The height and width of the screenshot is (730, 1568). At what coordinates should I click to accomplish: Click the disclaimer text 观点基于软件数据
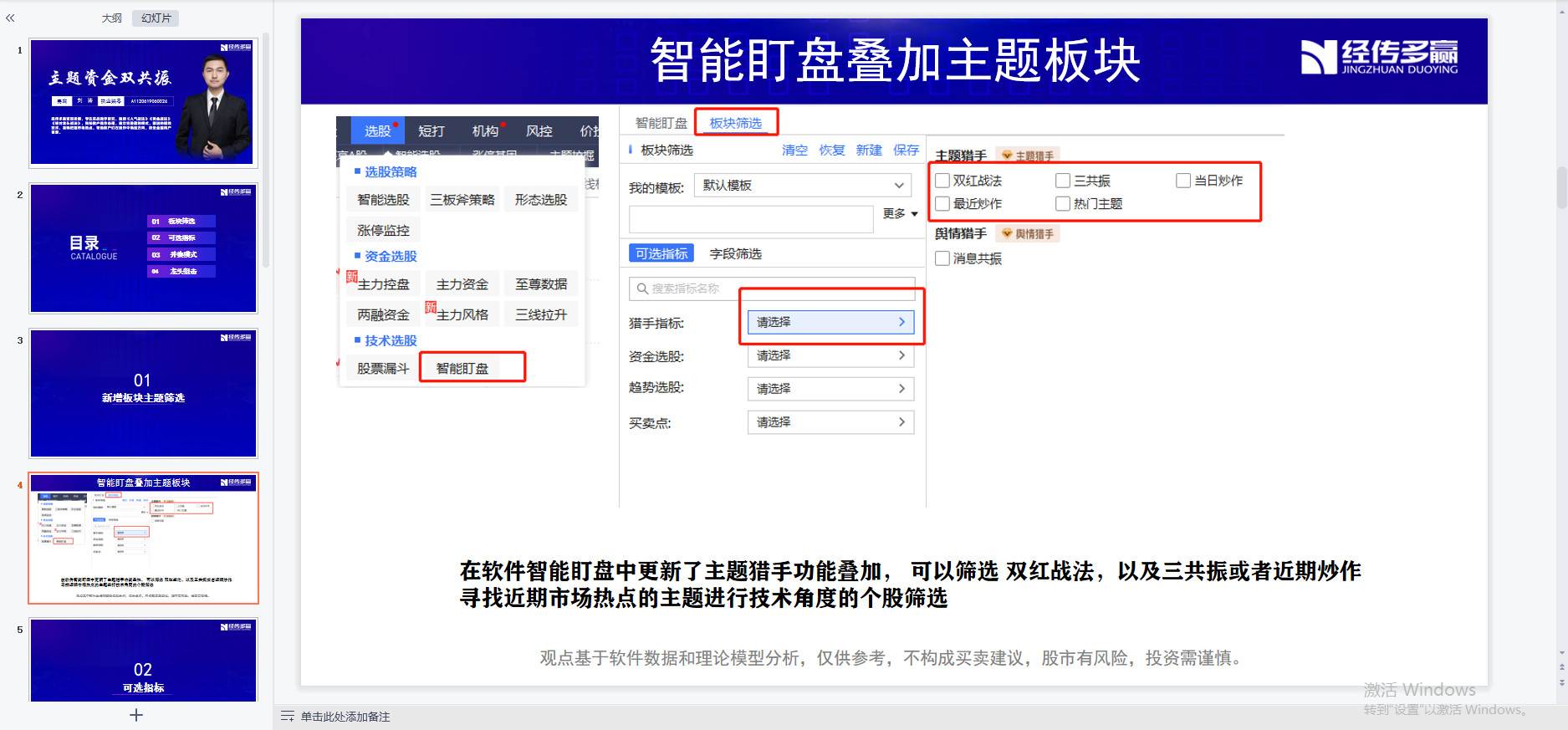click(894, 658)
